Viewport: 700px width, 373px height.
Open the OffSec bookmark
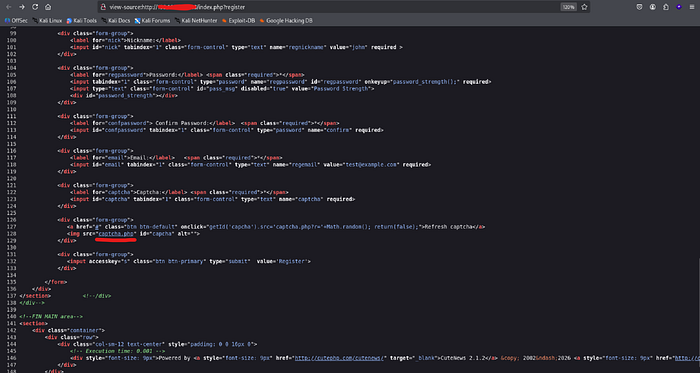pos(17,21)
